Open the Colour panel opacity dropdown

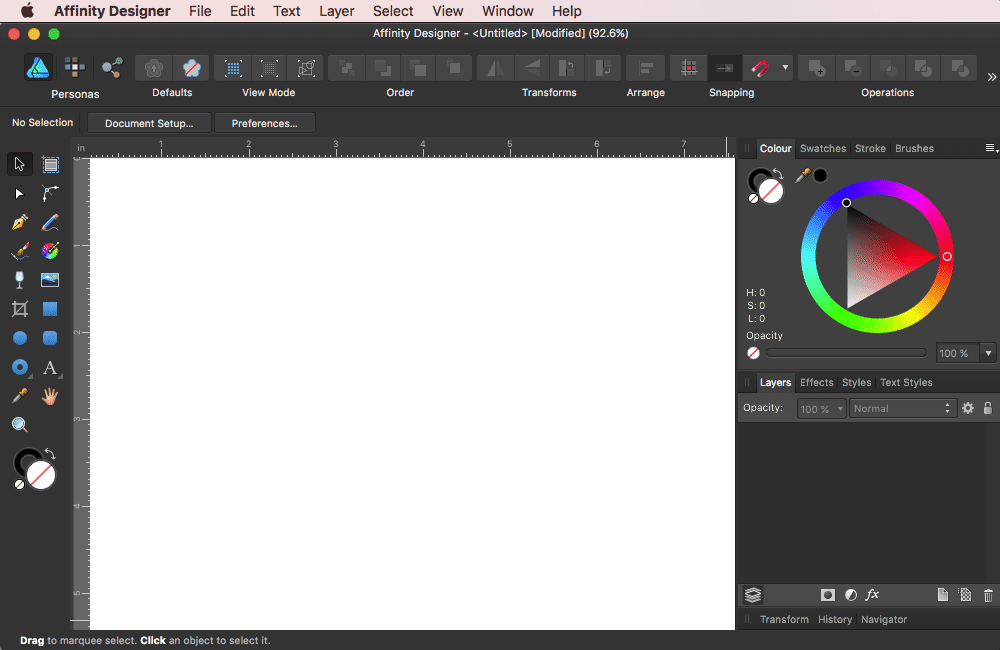989,353
